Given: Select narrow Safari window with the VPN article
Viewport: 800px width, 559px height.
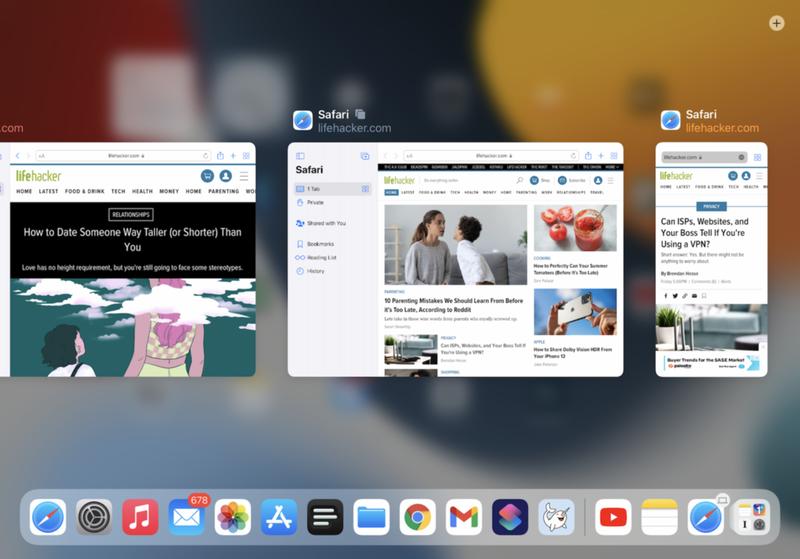Looking at the screenshot, I should pyautogui.click(x=711, y=260).
